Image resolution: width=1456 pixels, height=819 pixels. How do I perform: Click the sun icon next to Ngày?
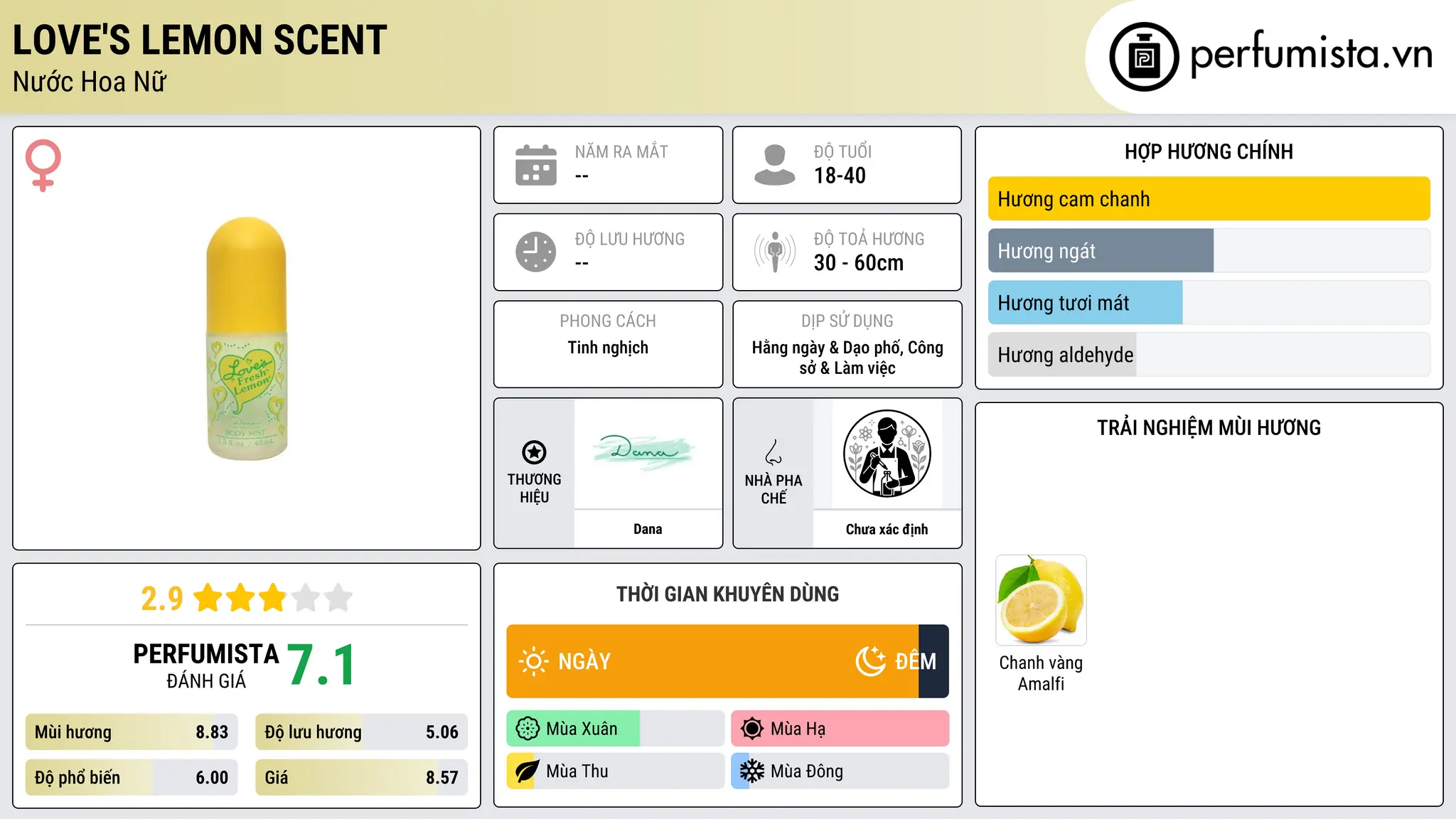point(533,661)
